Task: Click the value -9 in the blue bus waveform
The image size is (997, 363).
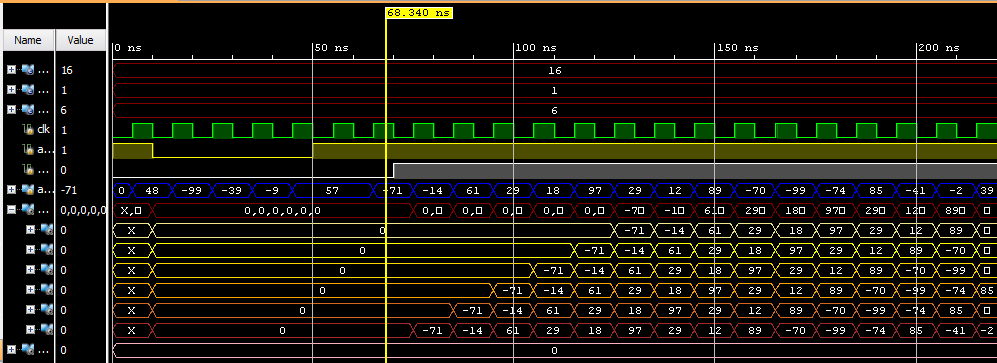Action: tap(273, 190)
